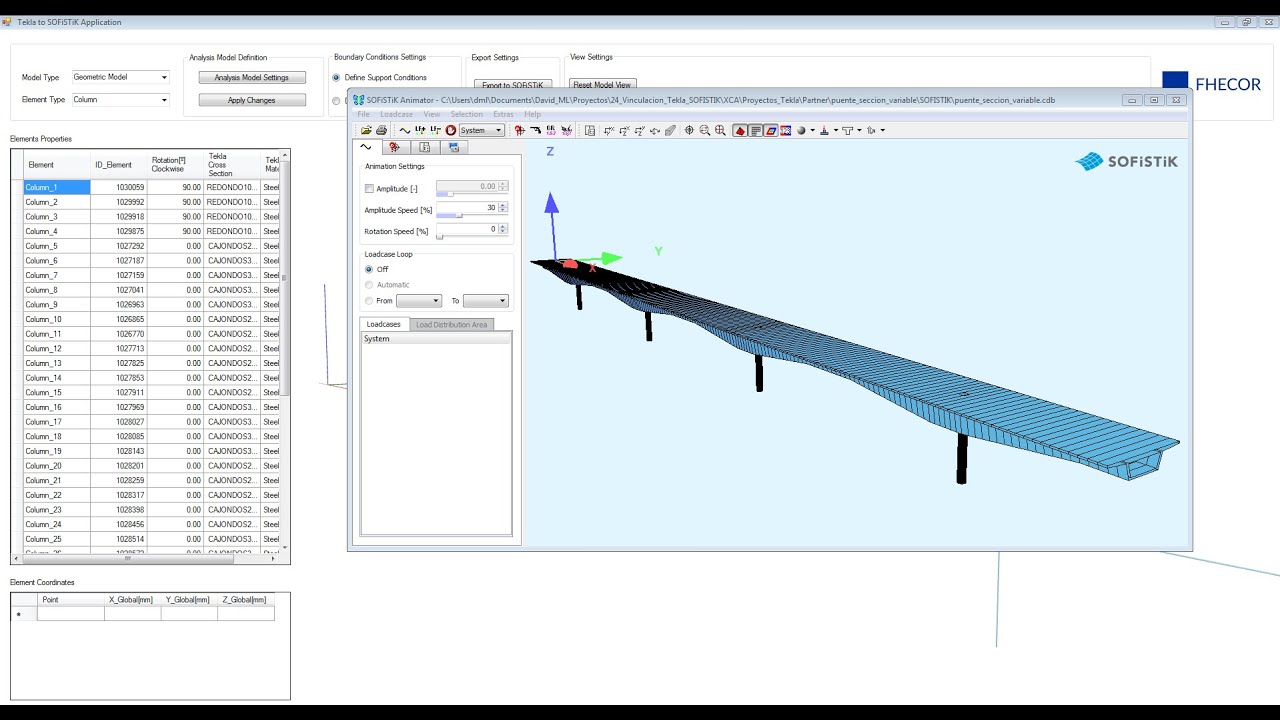1280x720 pixels.
Task: Click the wave animation icon in the toolbar
Action: tap(404, 130)
